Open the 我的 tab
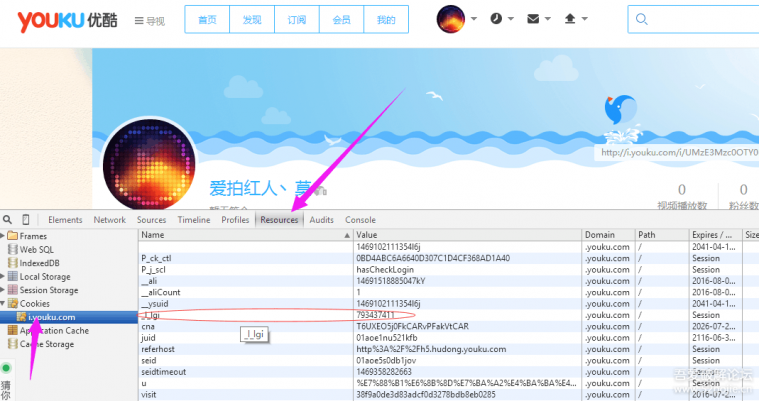Image resolution: width=759 pixels, height=401 pixels. (386, 20)
